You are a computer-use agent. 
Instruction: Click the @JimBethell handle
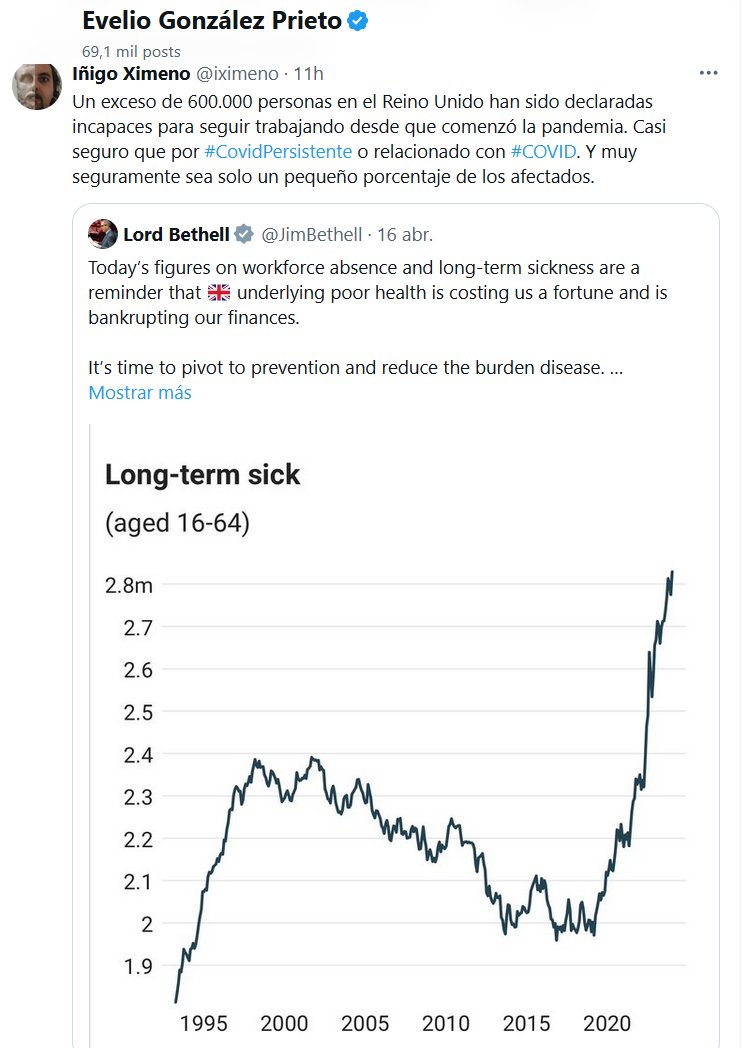point(310,235)
